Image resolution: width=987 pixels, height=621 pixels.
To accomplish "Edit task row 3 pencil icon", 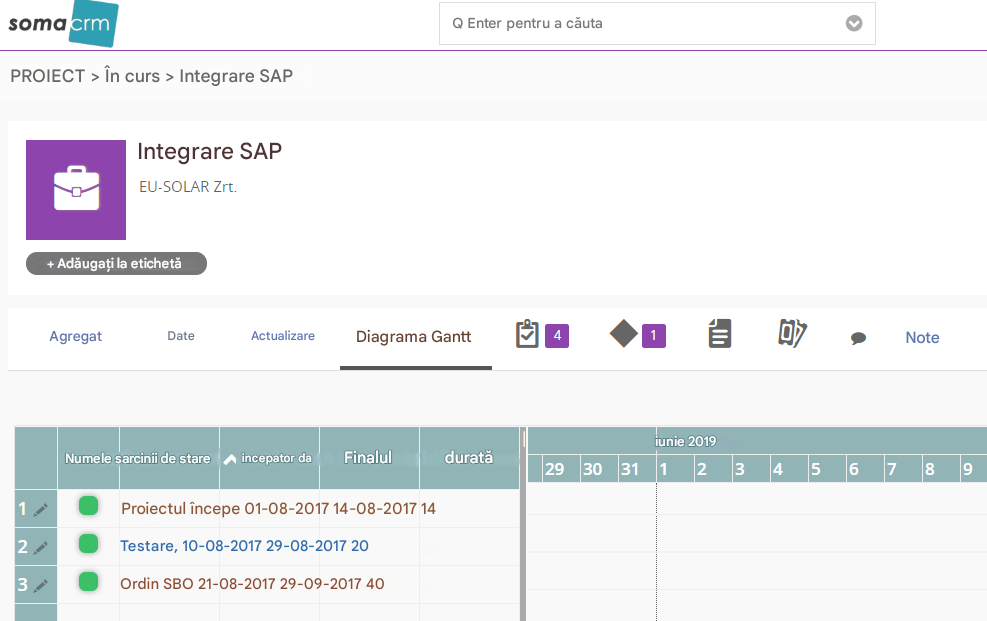I will [x=40, y=585].
